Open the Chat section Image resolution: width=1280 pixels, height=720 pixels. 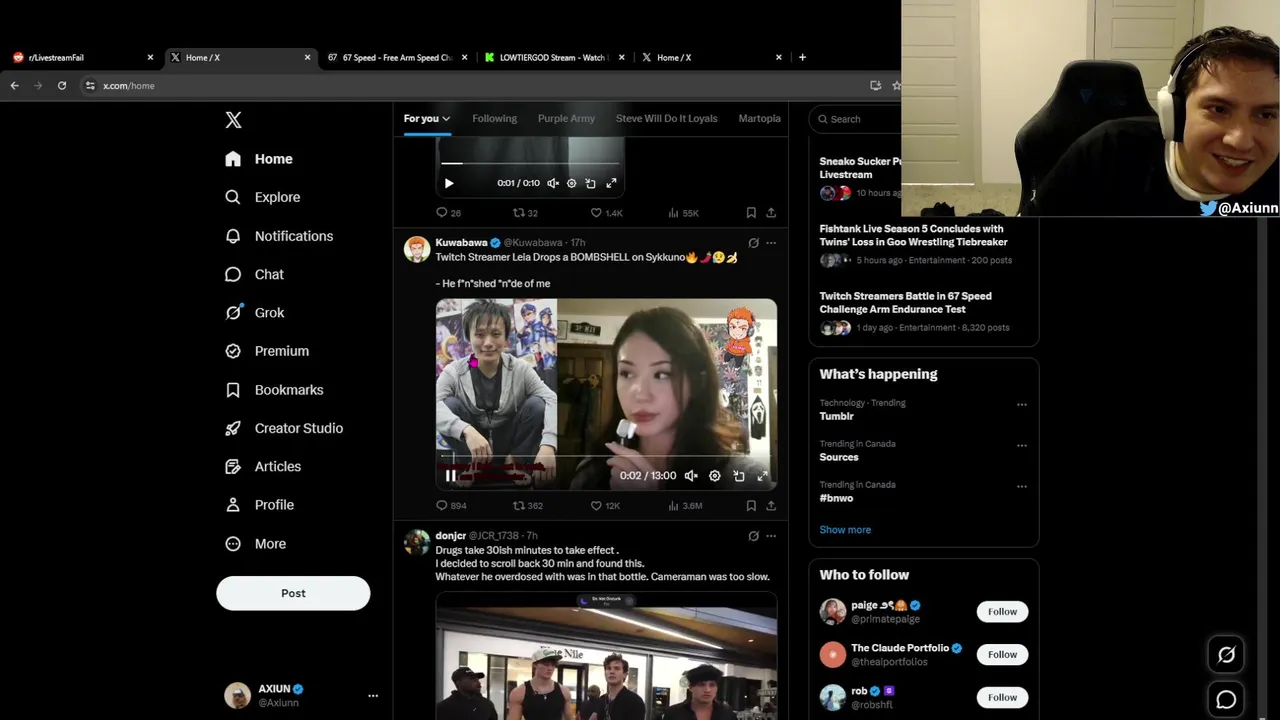click(x=254, y=274)
